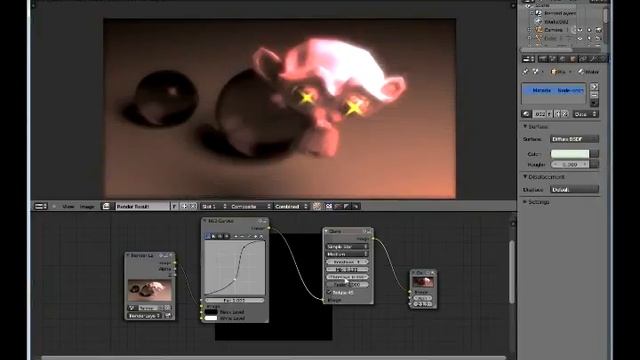The width and height of the screenshot is (640, 360).
Task: Open the properties editor type selector
Action: (x=529, y=59)
